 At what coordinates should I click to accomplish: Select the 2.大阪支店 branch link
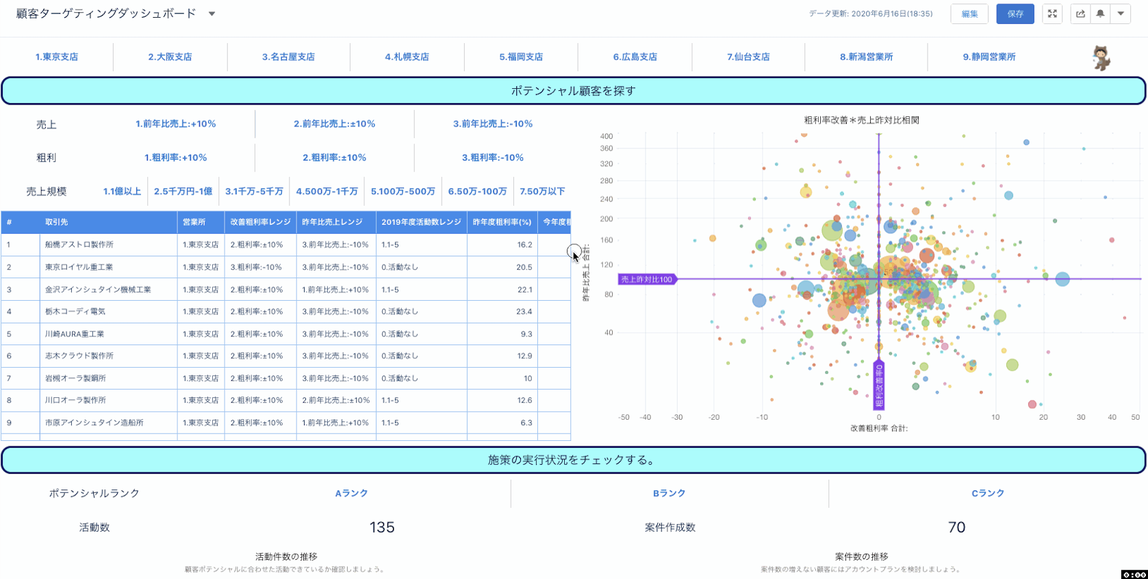point(170,56)
